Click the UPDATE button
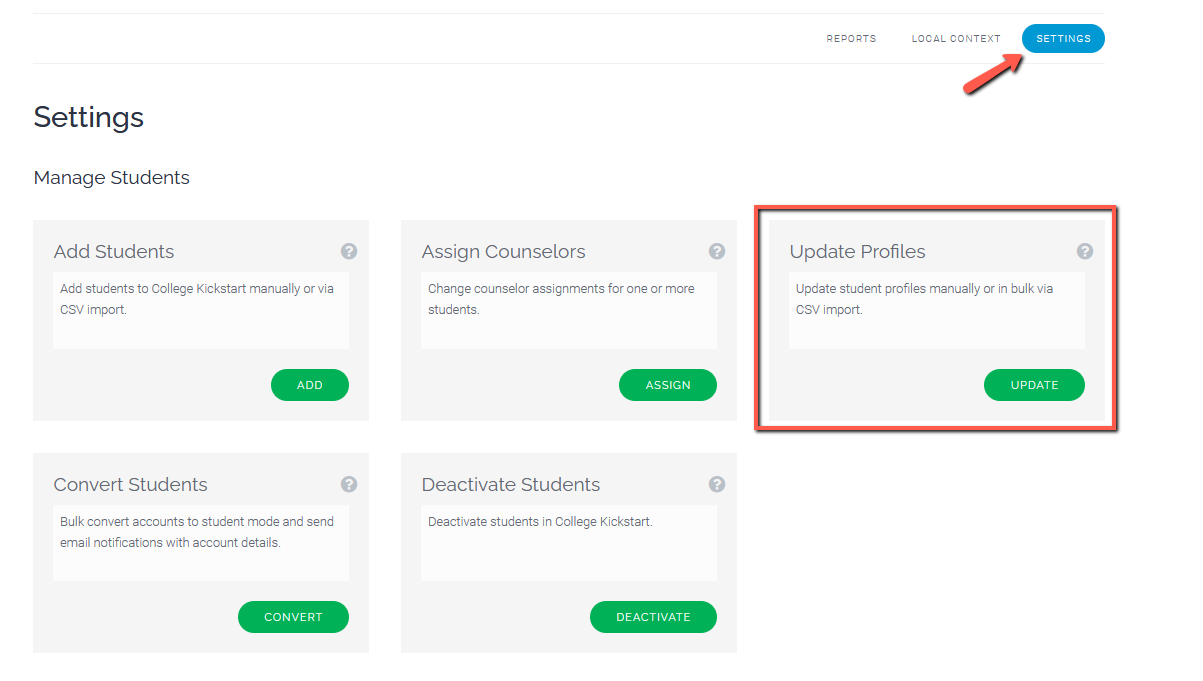Screen dimensions: 1203x681 click(x=1034, y=385)
